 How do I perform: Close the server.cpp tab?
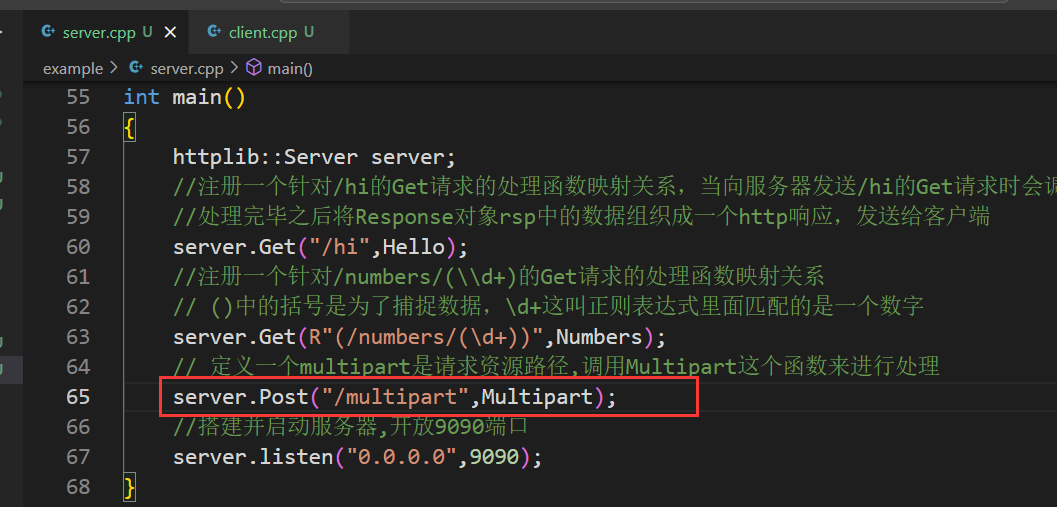coord(171,32)
